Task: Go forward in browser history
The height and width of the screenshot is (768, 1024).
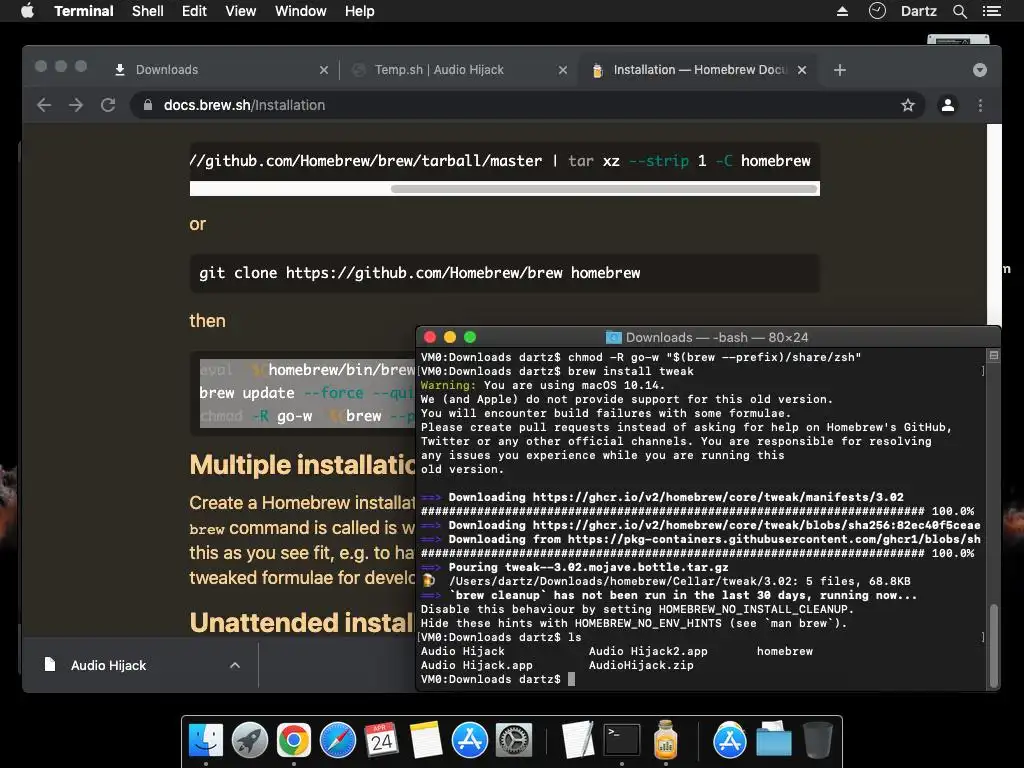Action: [x=76, y=105]
